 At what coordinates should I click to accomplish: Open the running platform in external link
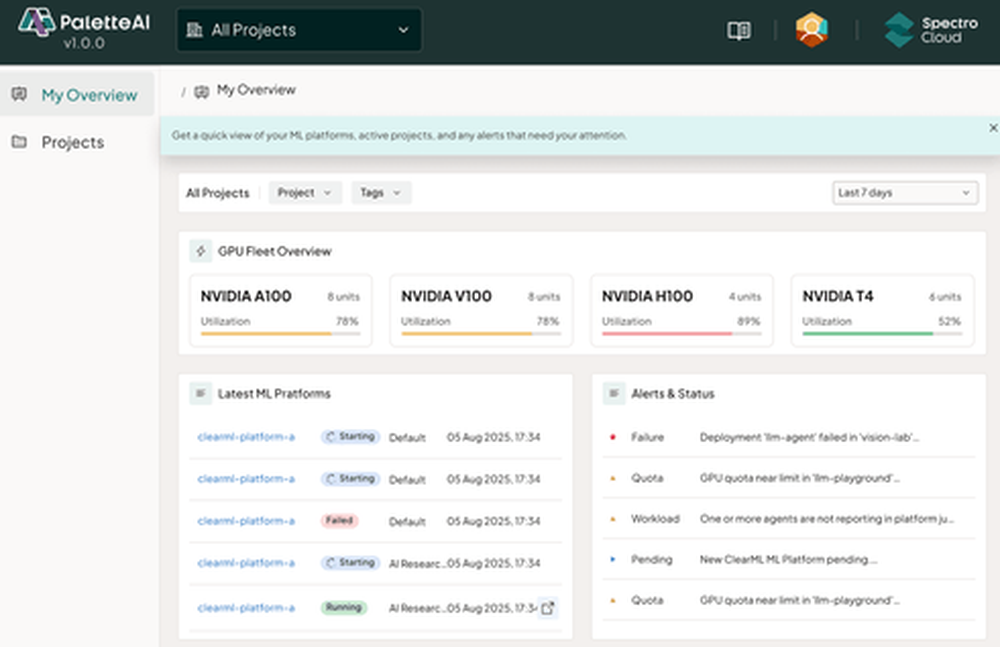[549, 607]
